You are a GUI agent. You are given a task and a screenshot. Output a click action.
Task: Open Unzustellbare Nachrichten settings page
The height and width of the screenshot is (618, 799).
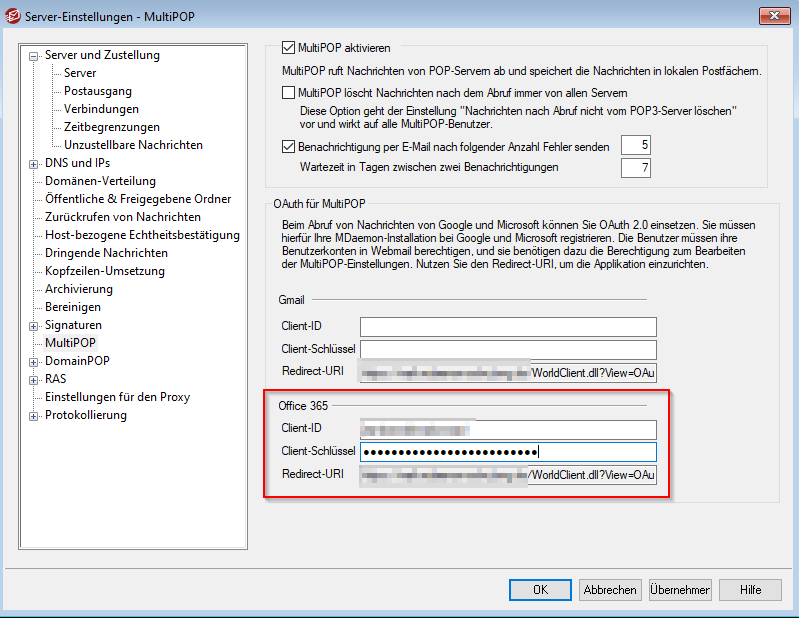pyautogui.click(x=133, y=145)
